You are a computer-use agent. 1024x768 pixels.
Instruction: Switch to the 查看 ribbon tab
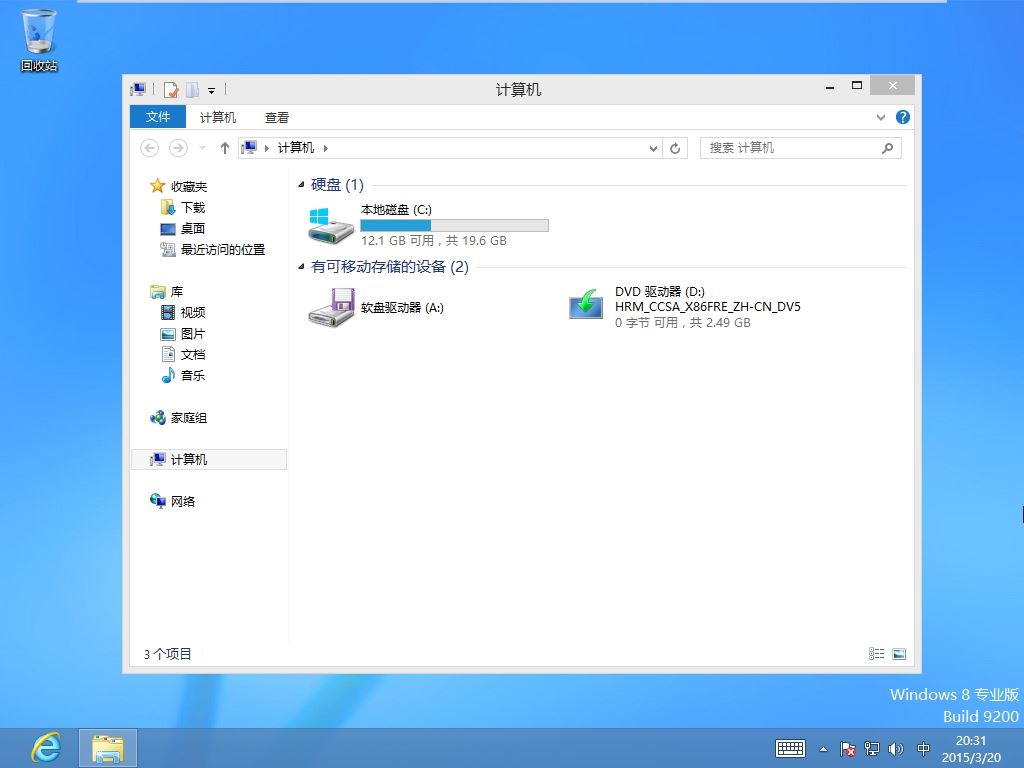(x=276, y=118)
